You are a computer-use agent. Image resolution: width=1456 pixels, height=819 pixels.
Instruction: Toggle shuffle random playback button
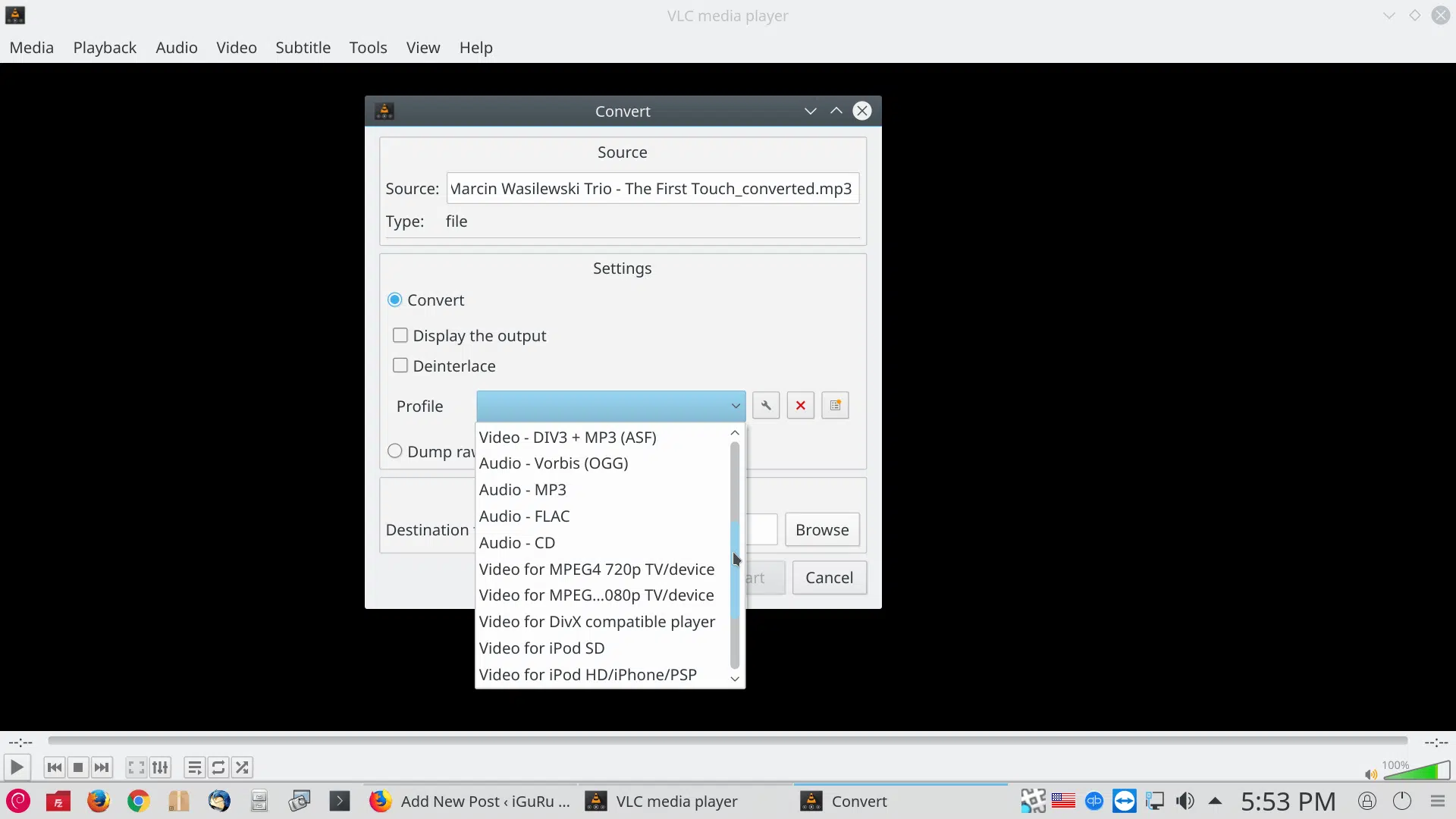(243, 767)
